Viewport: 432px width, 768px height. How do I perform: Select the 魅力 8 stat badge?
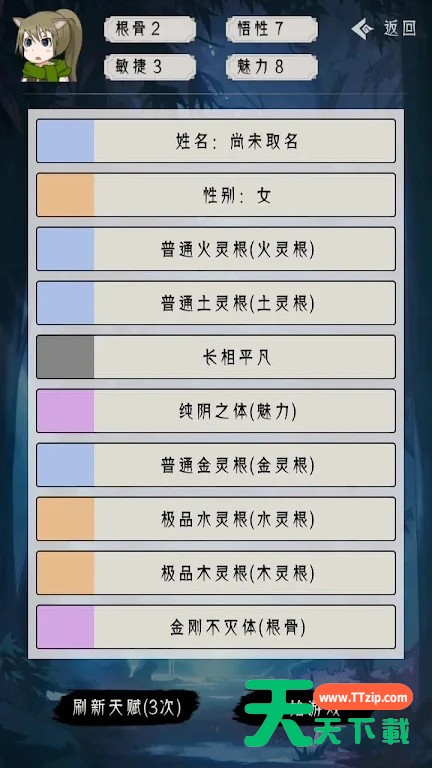(272, 67)
